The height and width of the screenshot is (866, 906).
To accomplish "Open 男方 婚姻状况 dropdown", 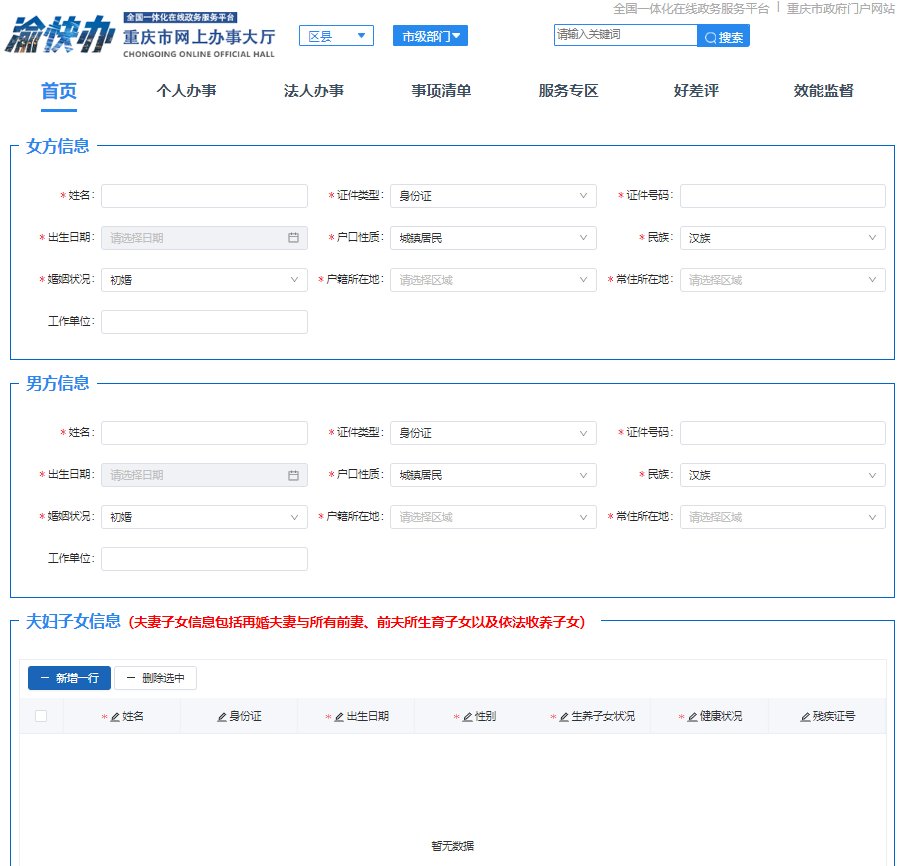I will click(204, 517).
